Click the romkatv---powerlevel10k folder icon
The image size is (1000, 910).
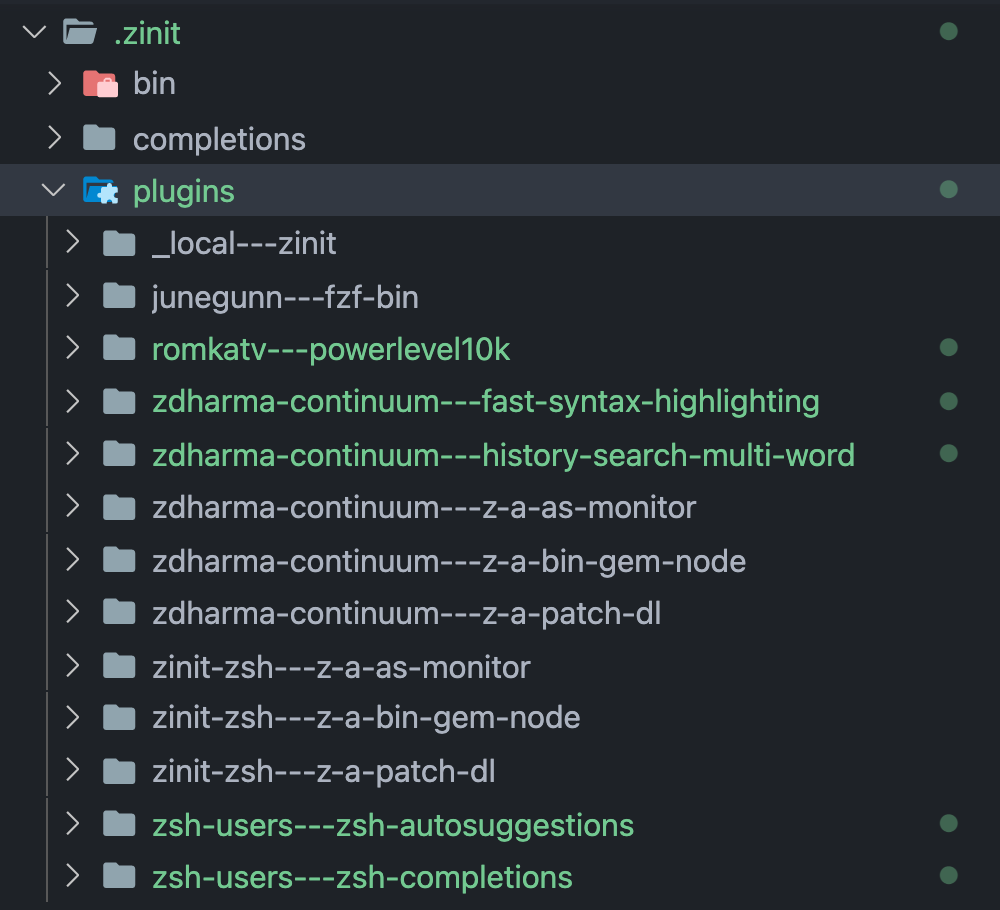(119, 348)
